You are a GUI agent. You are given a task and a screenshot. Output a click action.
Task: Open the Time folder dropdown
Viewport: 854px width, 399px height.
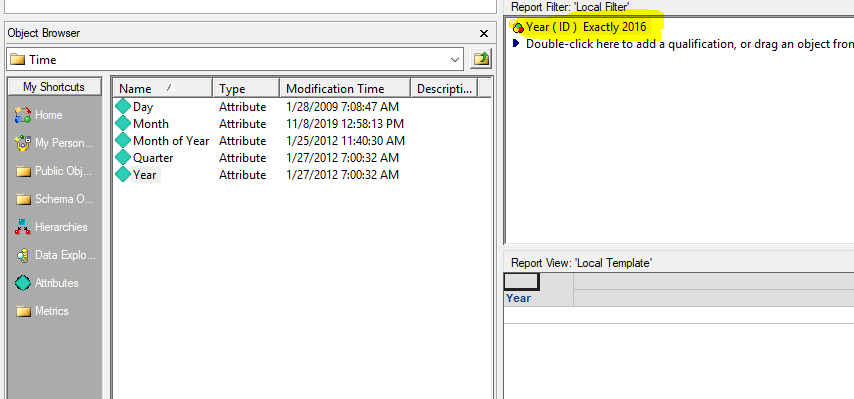pyautogui.click(x=455, y=59)
